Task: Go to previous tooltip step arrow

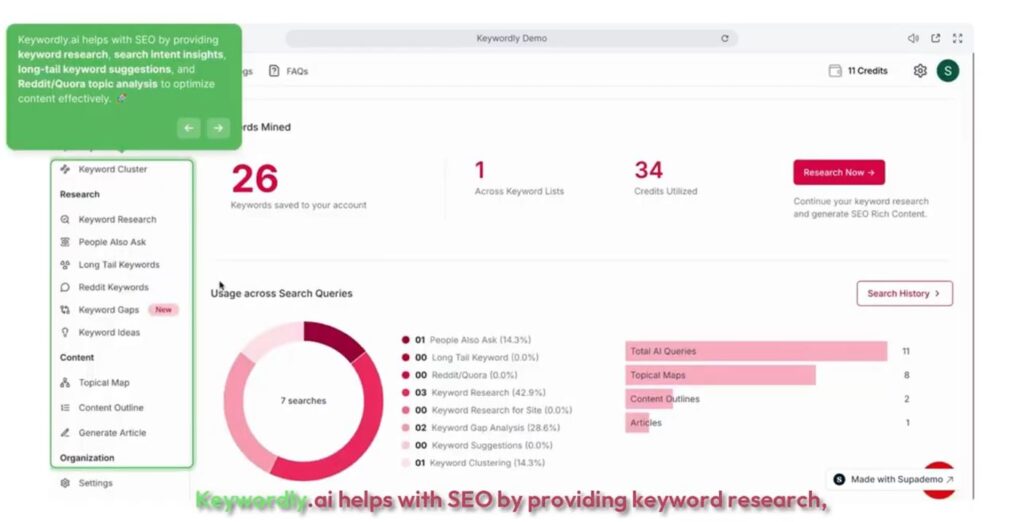Action: click(x=189, y=128)
